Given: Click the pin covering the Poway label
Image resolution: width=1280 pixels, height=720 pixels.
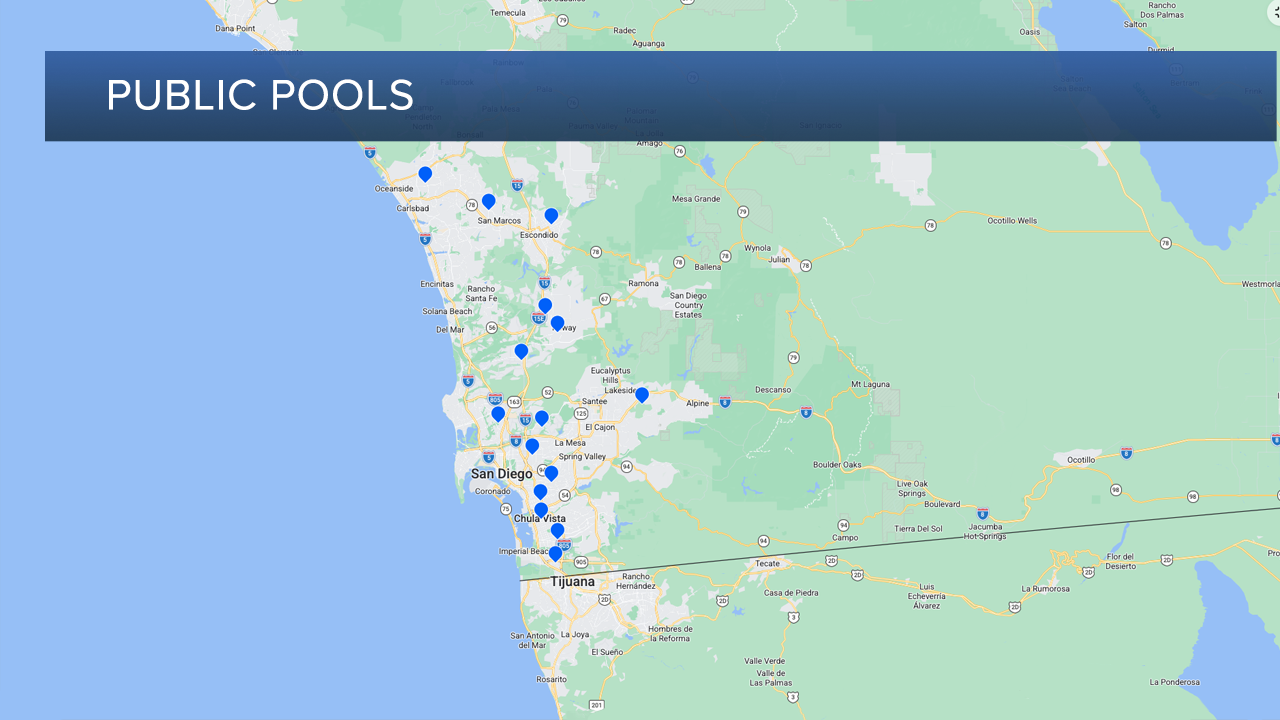Looking at the screenshot, I should [x=558, y=323].
